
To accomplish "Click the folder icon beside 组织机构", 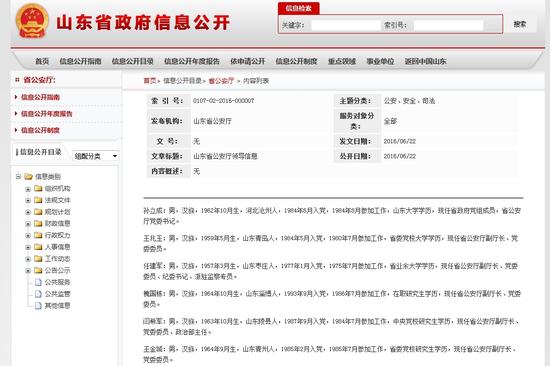I will 38,188.
